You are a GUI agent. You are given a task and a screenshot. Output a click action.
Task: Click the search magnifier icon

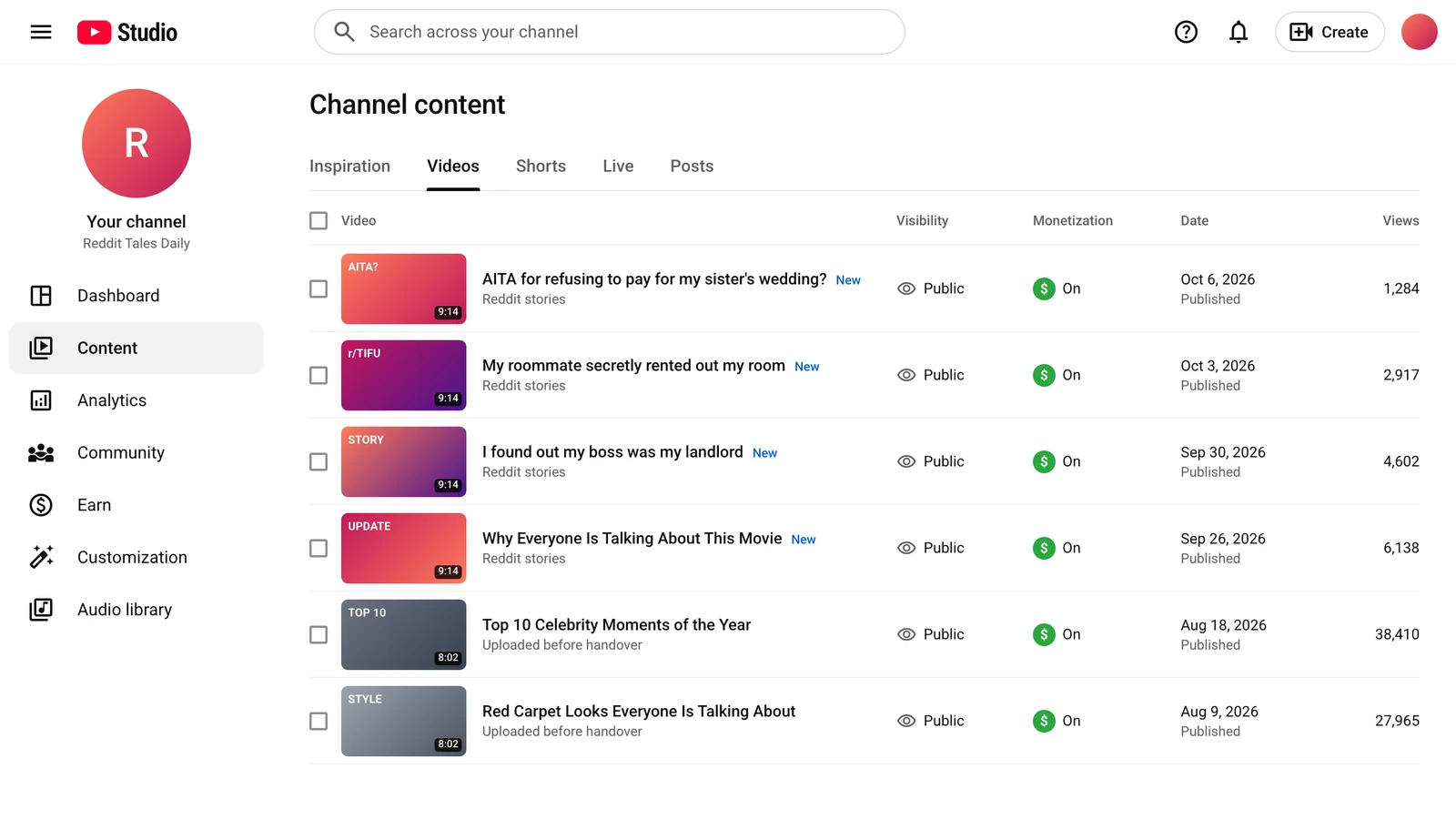coord(344,32)
